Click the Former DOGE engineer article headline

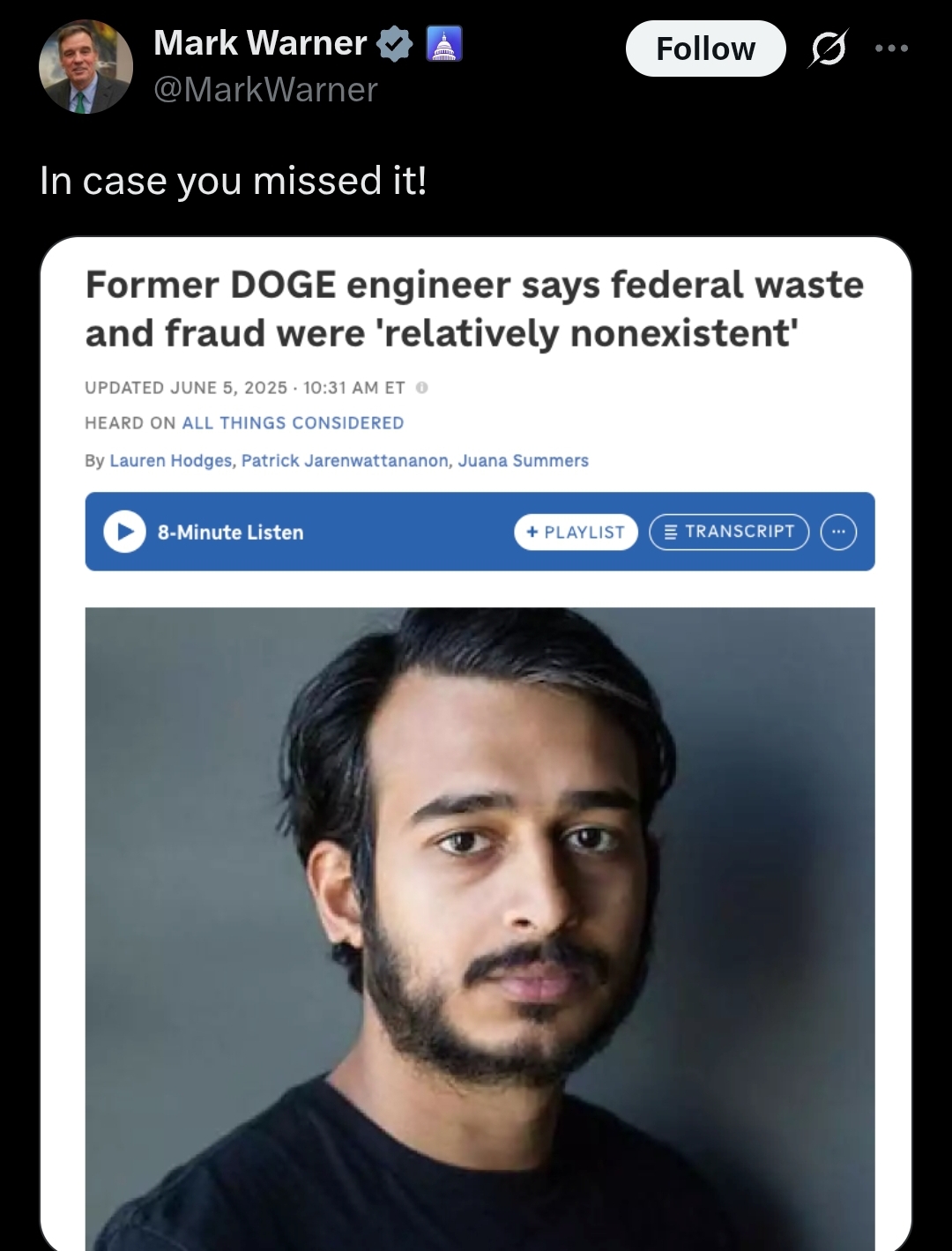tap(474, 309)
